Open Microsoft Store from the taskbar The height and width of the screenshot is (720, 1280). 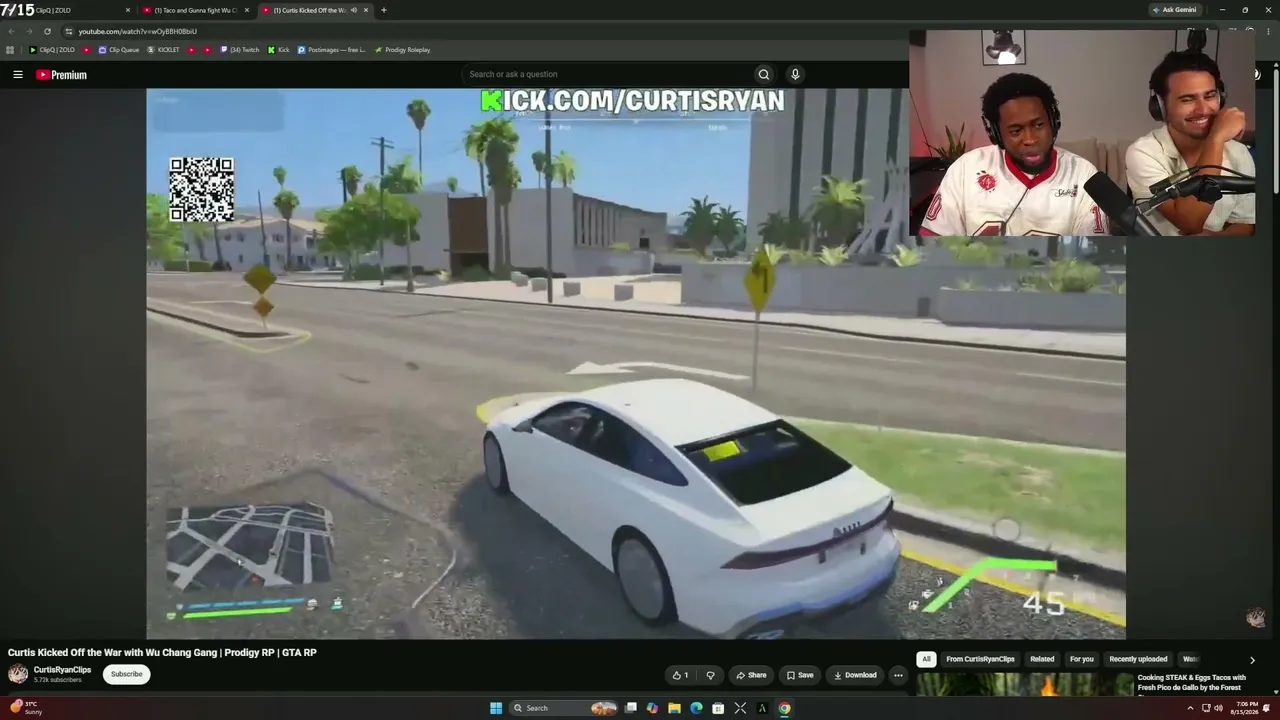pos(718,708)
